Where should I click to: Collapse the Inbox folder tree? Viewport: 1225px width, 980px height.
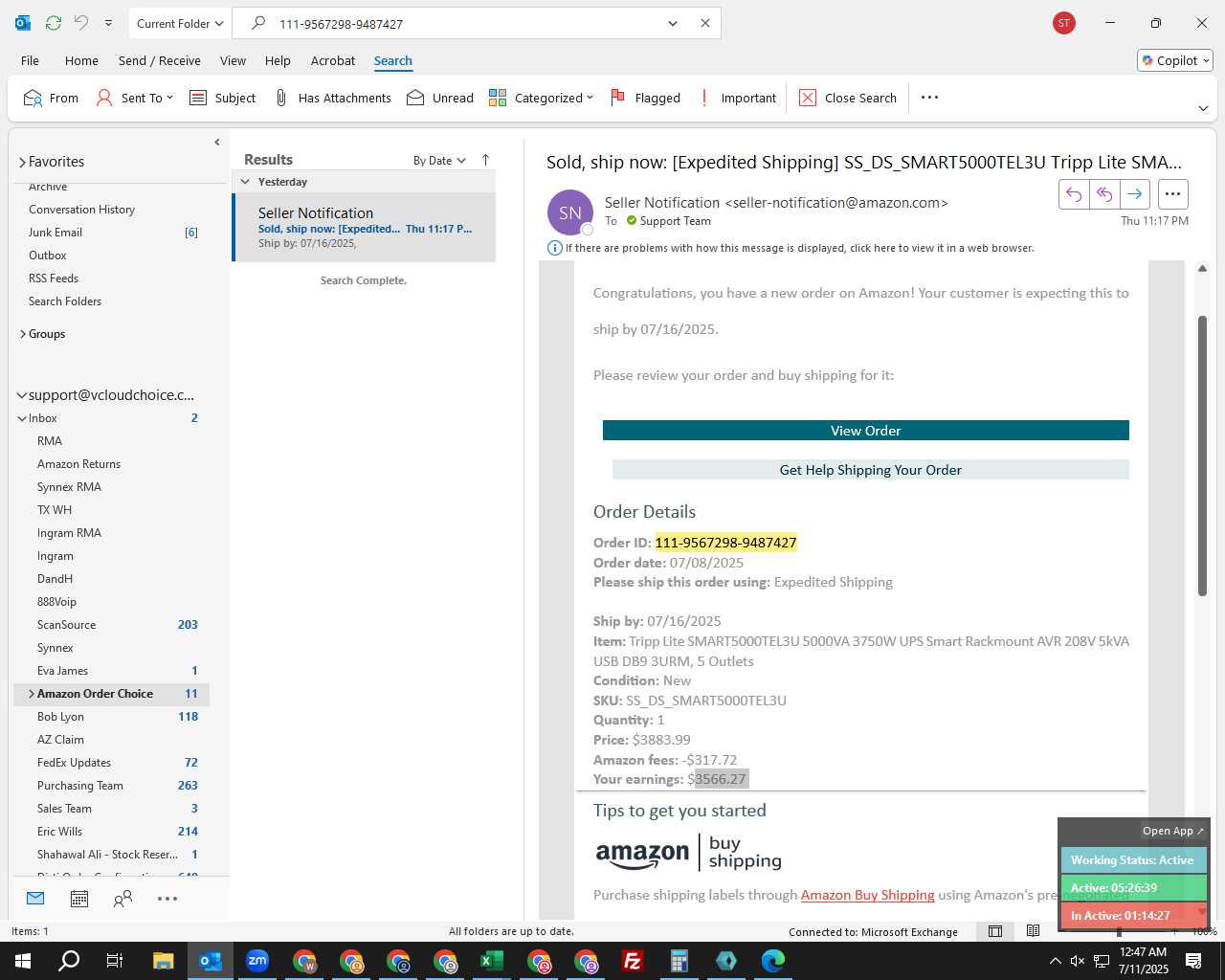22,418
